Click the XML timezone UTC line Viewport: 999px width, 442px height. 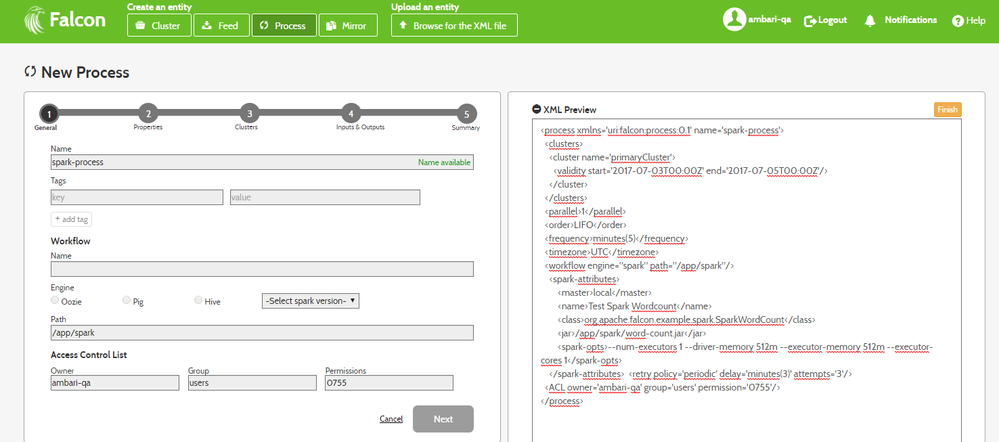[601, 252]
